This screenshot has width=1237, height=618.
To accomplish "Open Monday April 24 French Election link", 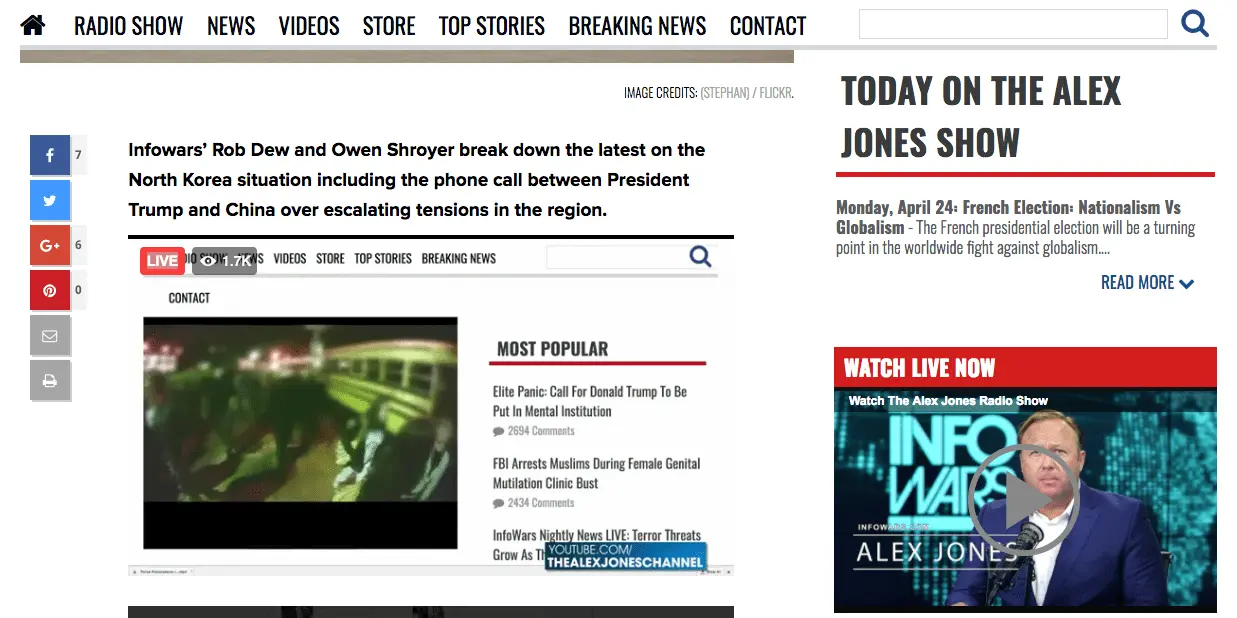I will click(x=1008, y=217).
